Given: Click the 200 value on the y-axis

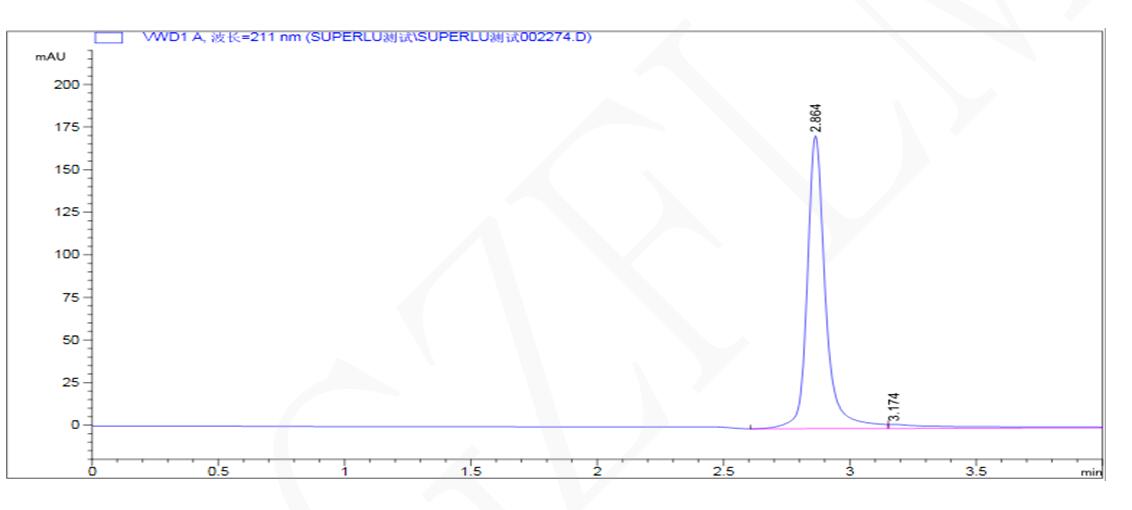Looking at the screenshot, I should (x=67, y=85).
